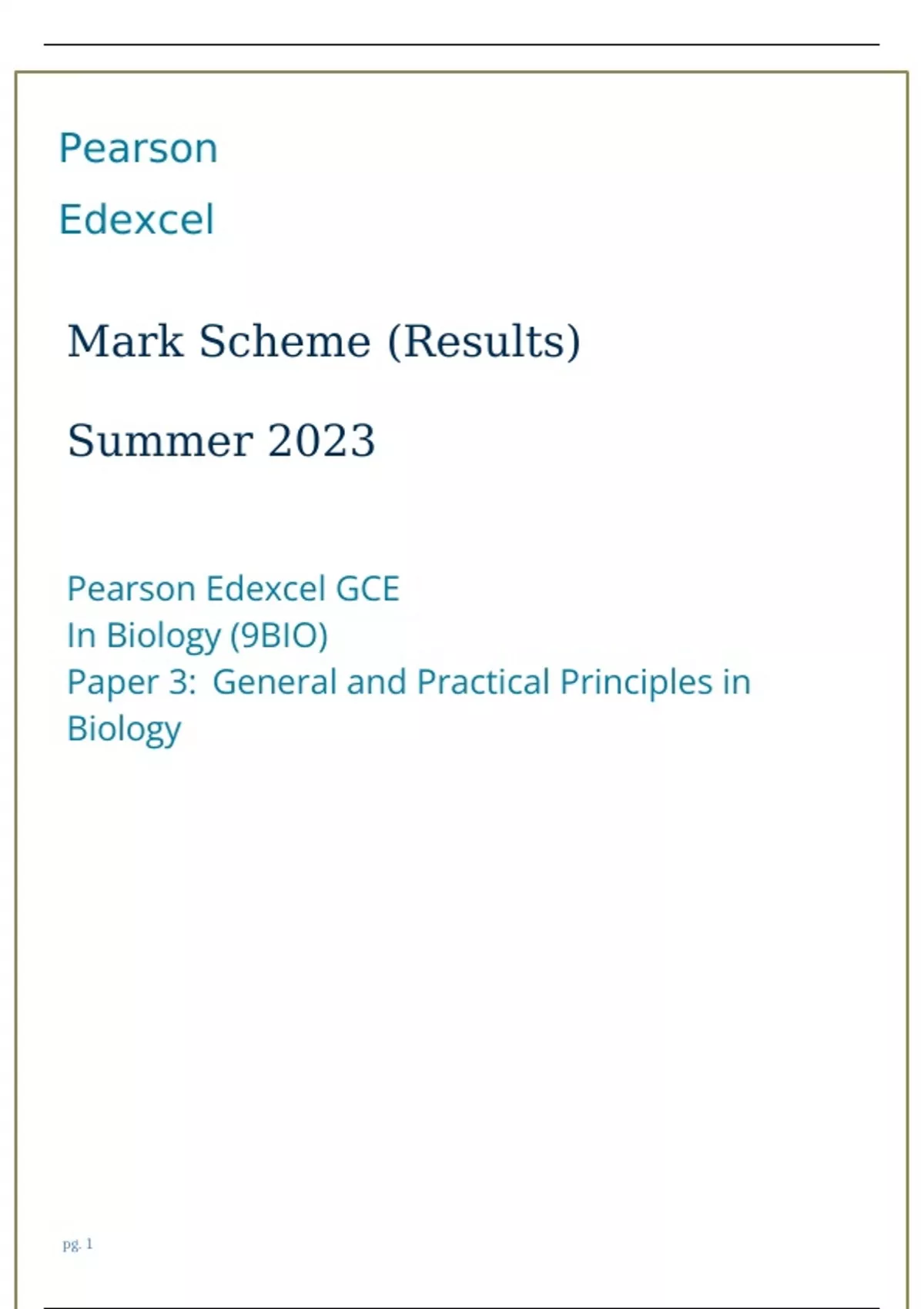This screenshot has height=1309, width=924.
Task: Click the final standalone "Biology" line
Action: tap(124, 729)
